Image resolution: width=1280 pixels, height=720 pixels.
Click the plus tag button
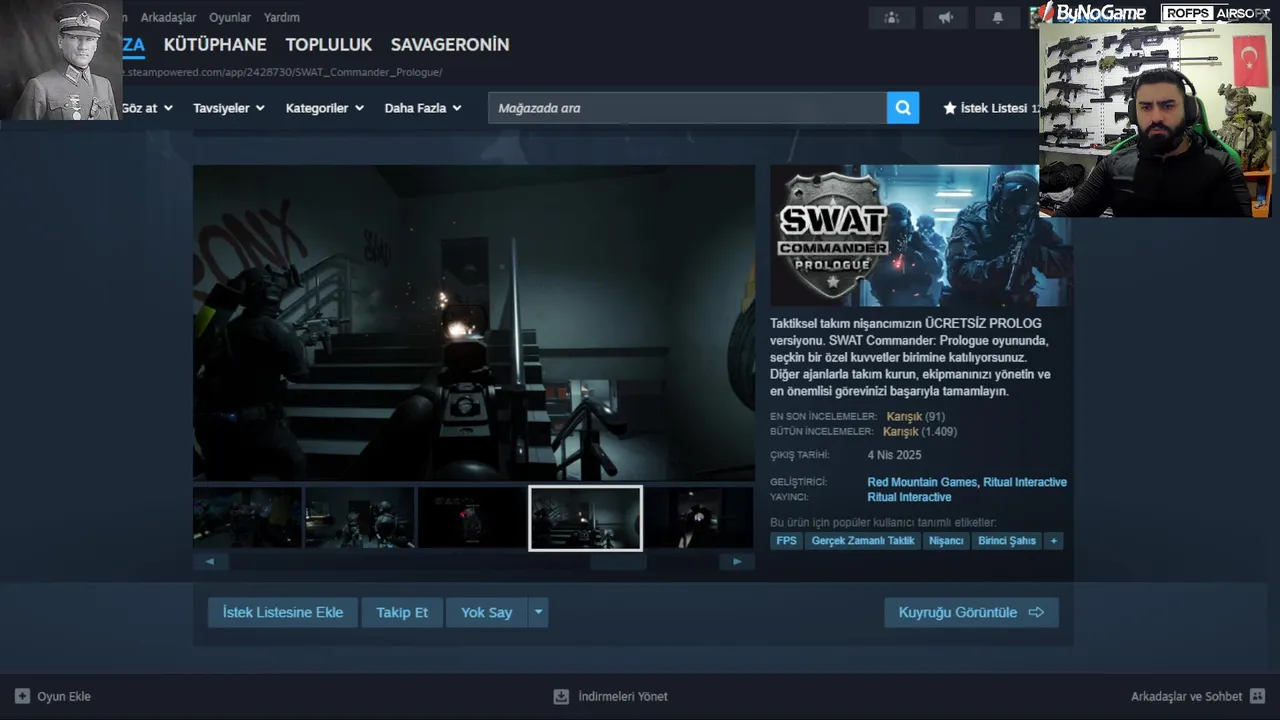pyautogui.click(x=1053, y=541)
